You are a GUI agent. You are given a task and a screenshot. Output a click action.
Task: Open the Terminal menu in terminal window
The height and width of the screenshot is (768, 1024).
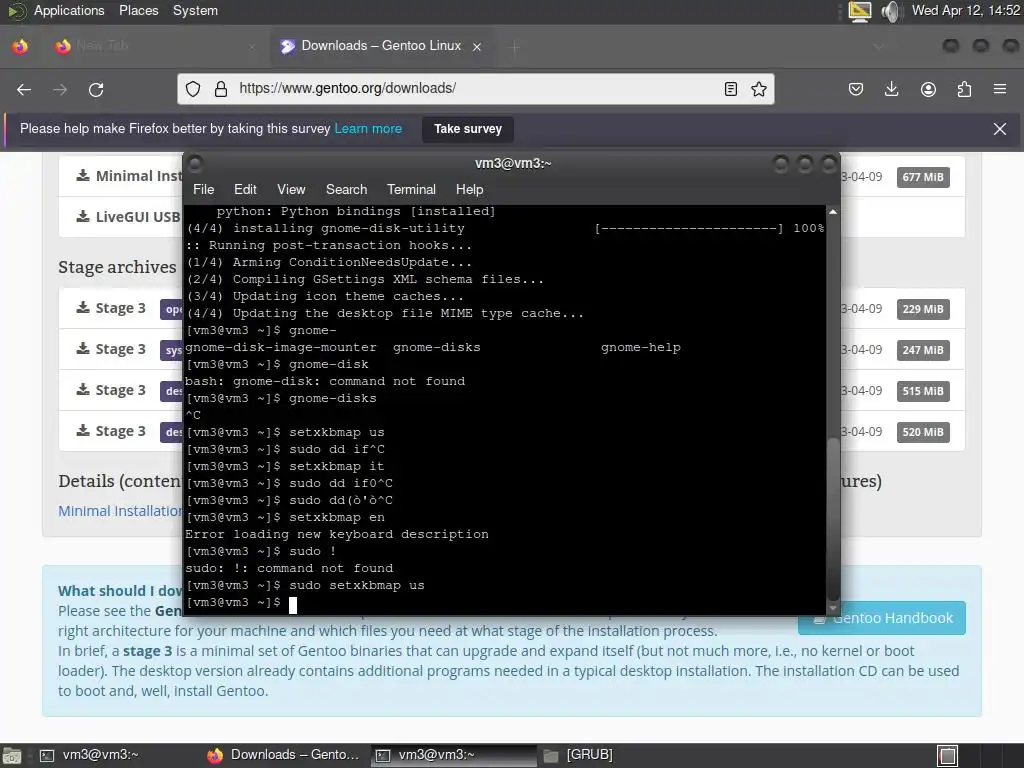411,189
